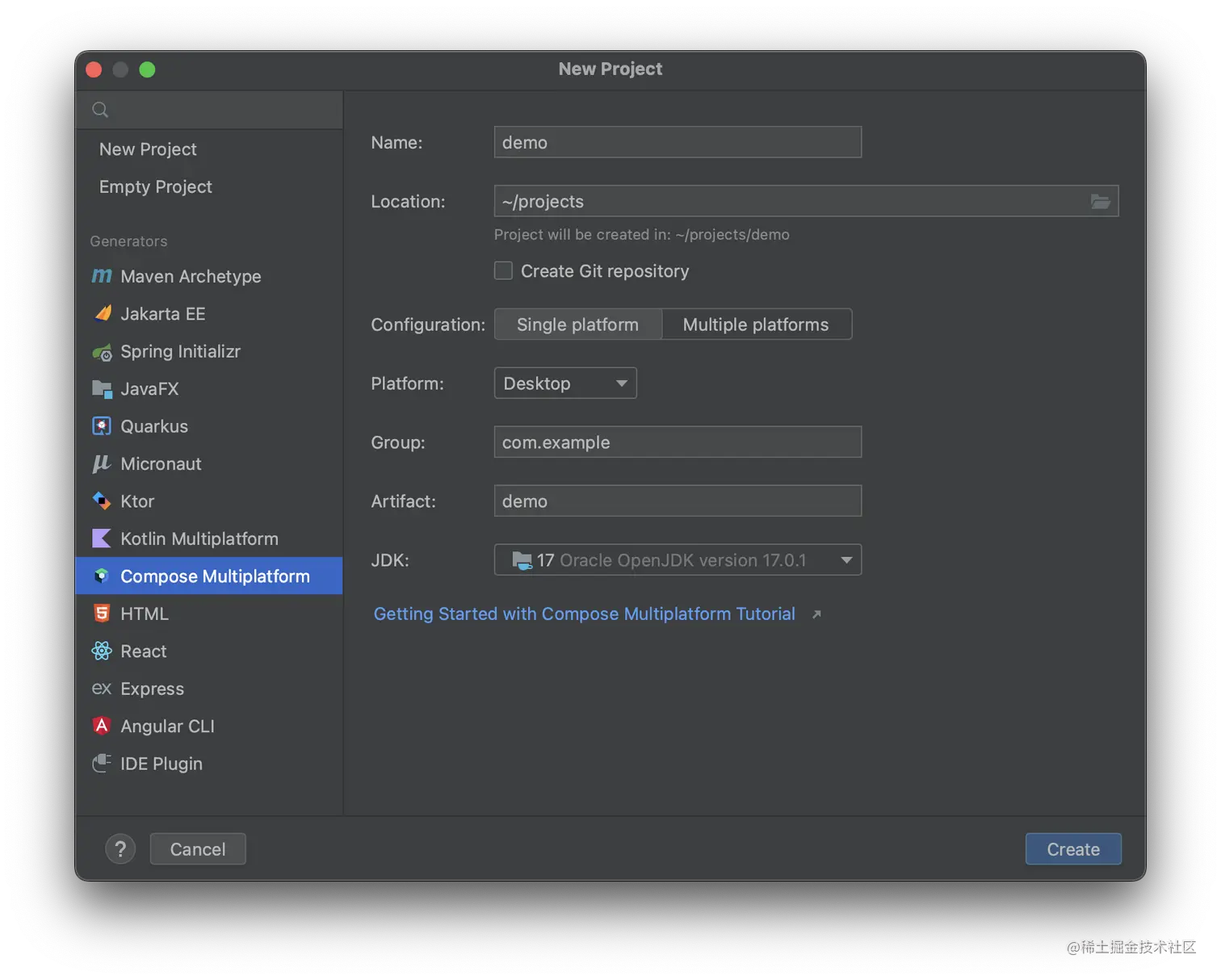Click in the Group com.example field

[678, 442]
